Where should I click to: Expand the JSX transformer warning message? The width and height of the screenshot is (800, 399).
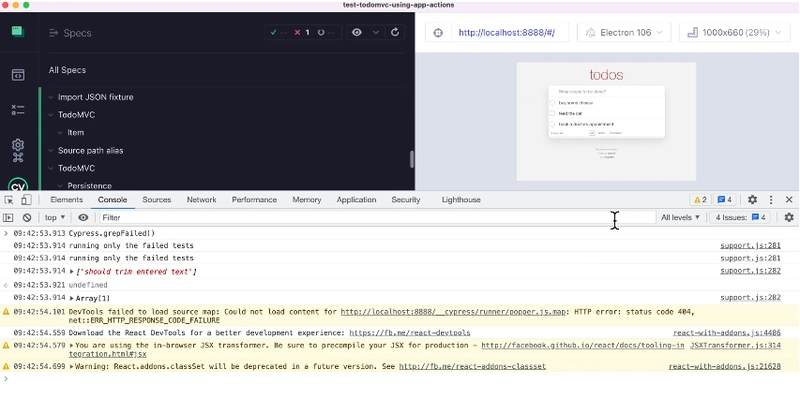pos(71,346)
